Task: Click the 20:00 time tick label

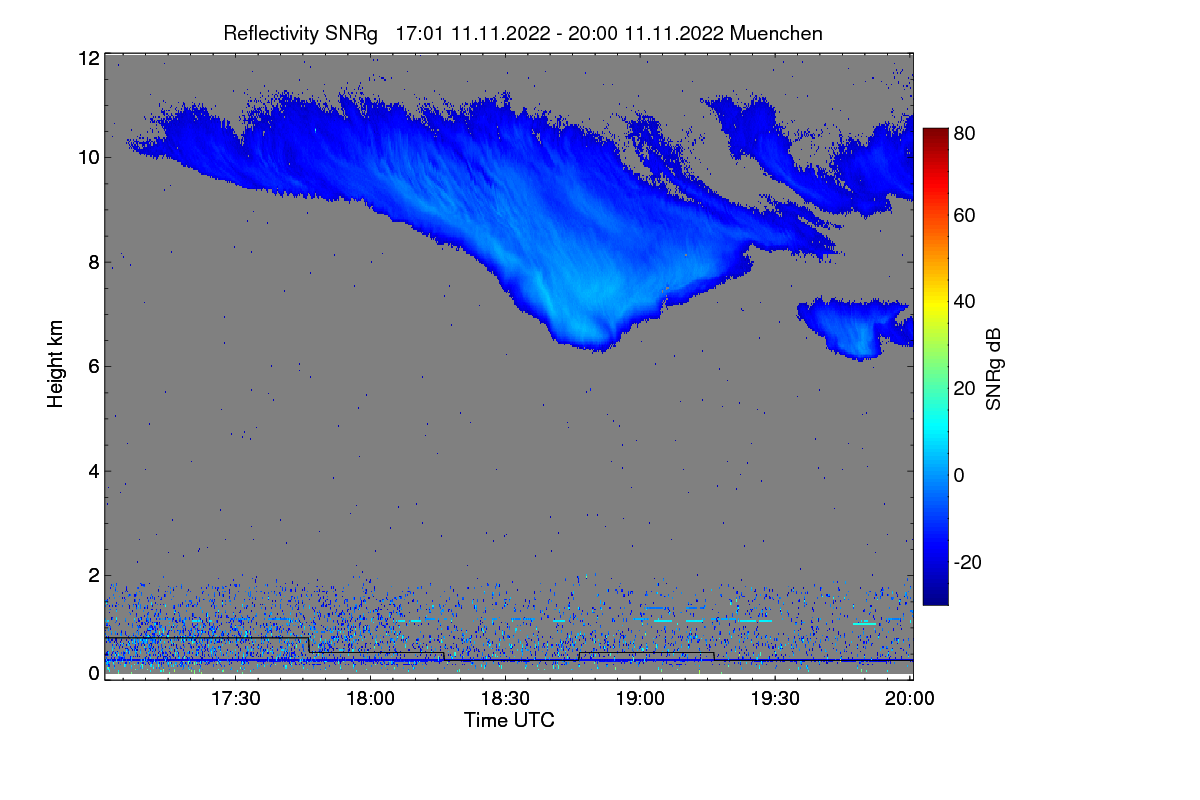Action: pos(910,700)
